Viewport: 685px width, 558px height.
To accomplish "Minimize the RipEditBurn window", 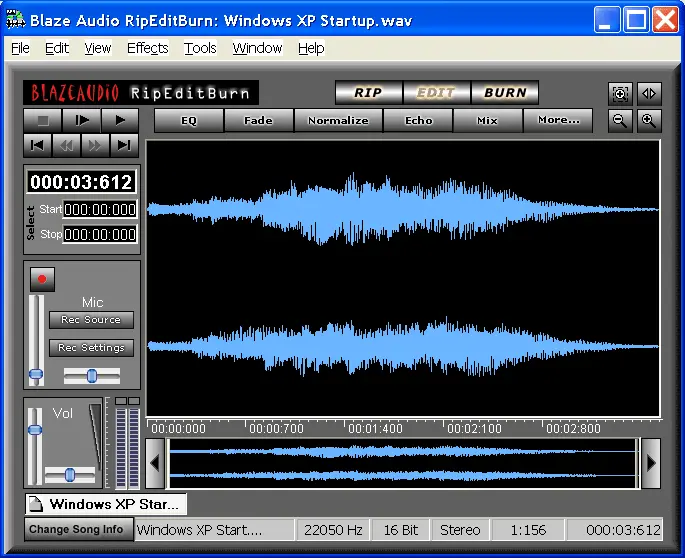I will pyautogui.click(x=607, y=20).
